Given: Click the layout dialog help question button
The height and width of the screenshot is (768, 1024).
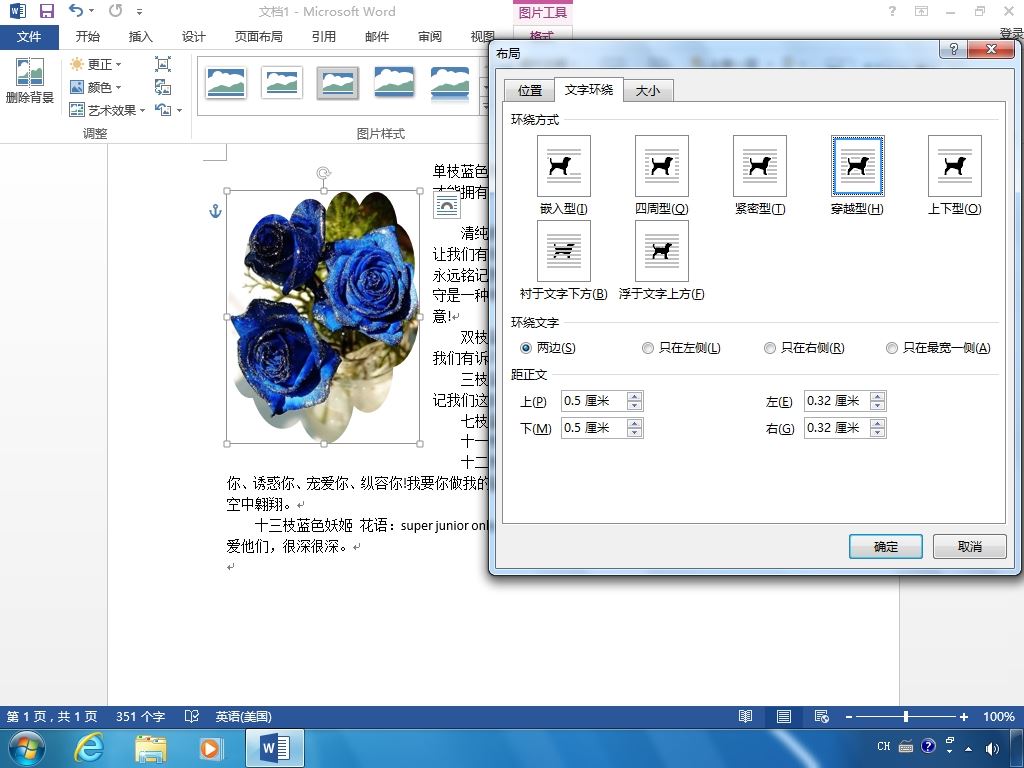Looking at the screenshot, I should (x=953, y=49).
